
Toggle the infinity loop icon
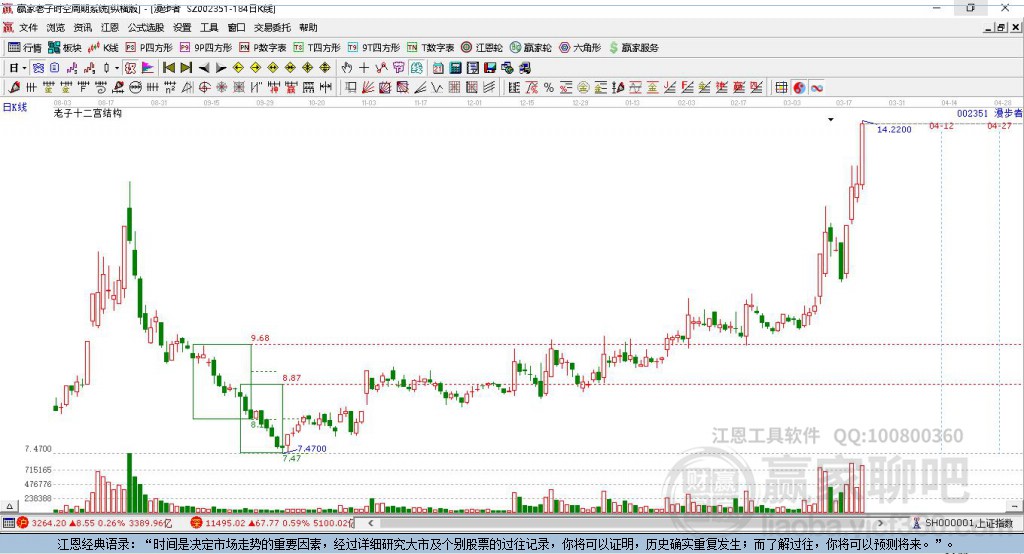pos(816,88)
